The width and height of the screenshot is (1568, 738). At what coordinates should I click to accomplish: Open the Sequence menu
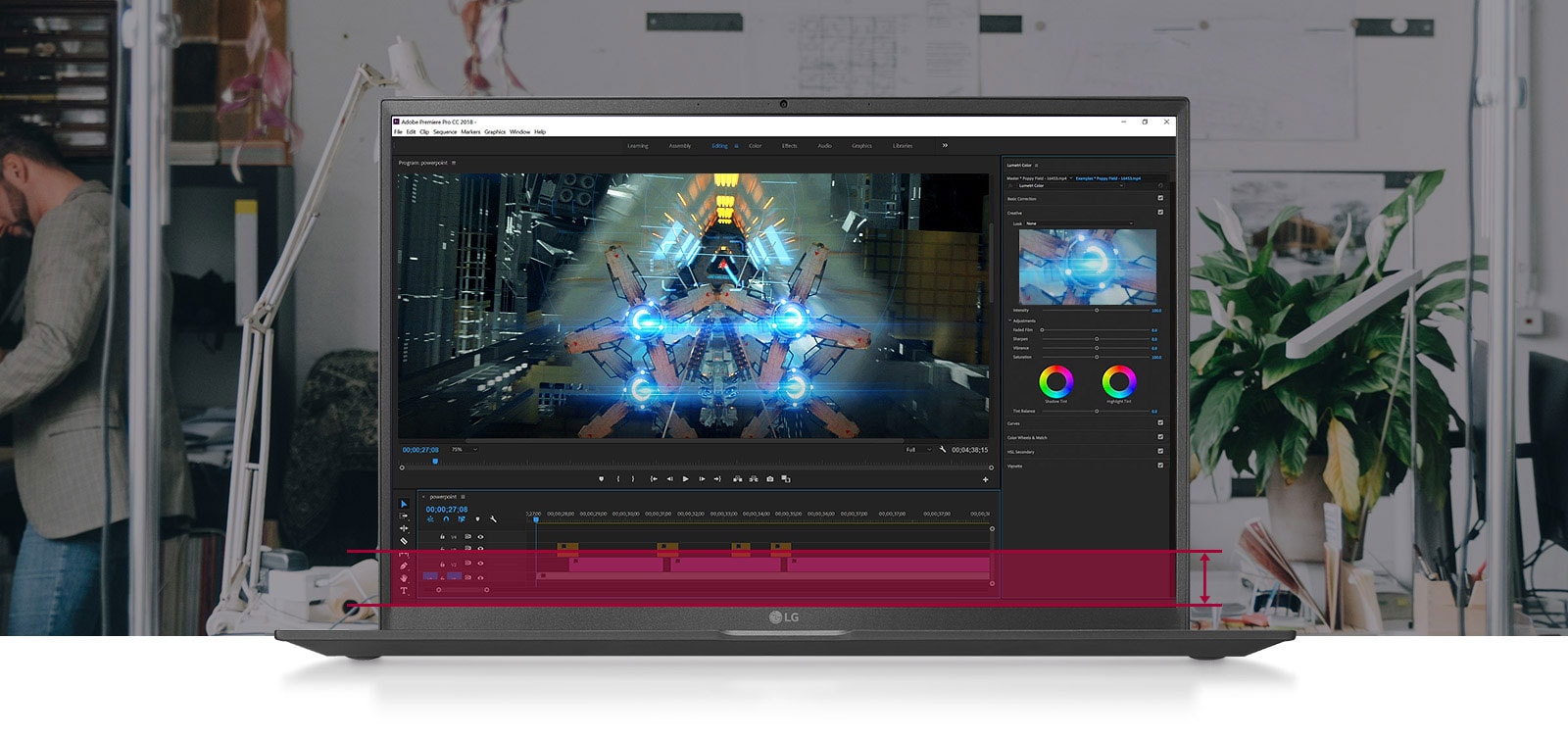pyautogui.click(x=445, y=131)
